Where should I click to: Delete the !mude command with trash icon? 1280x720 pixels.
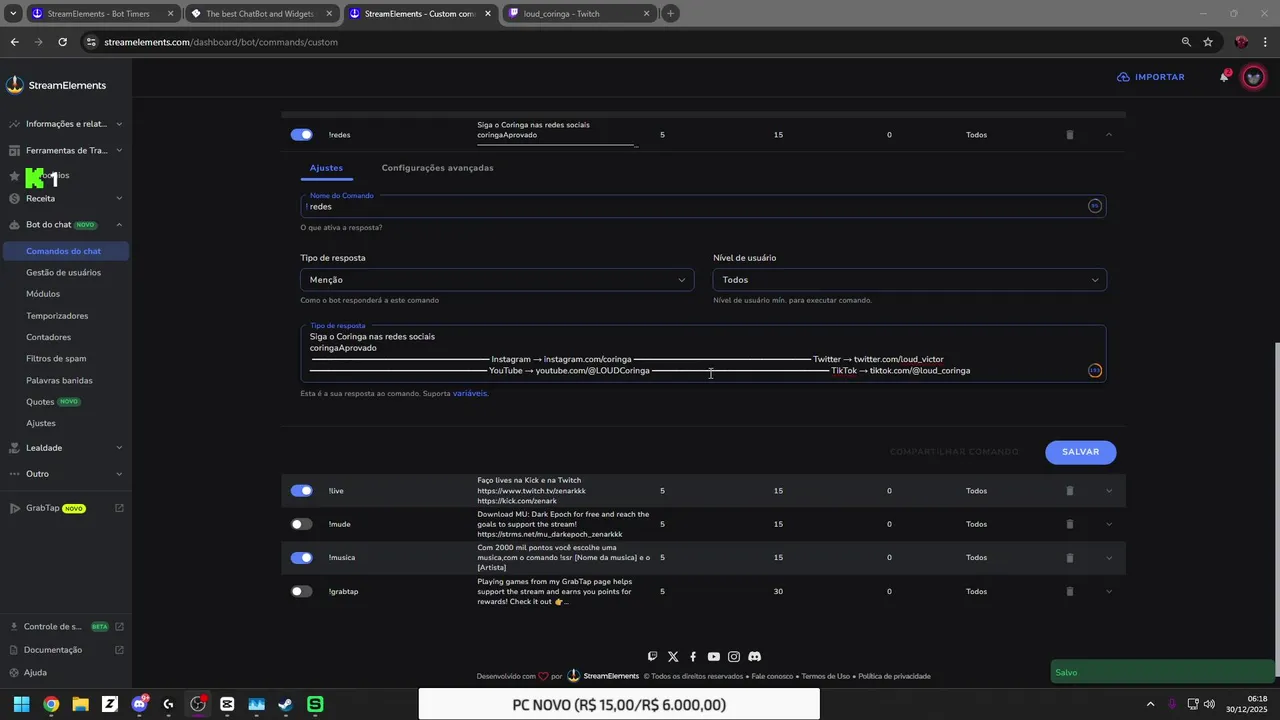point(1069,524)
